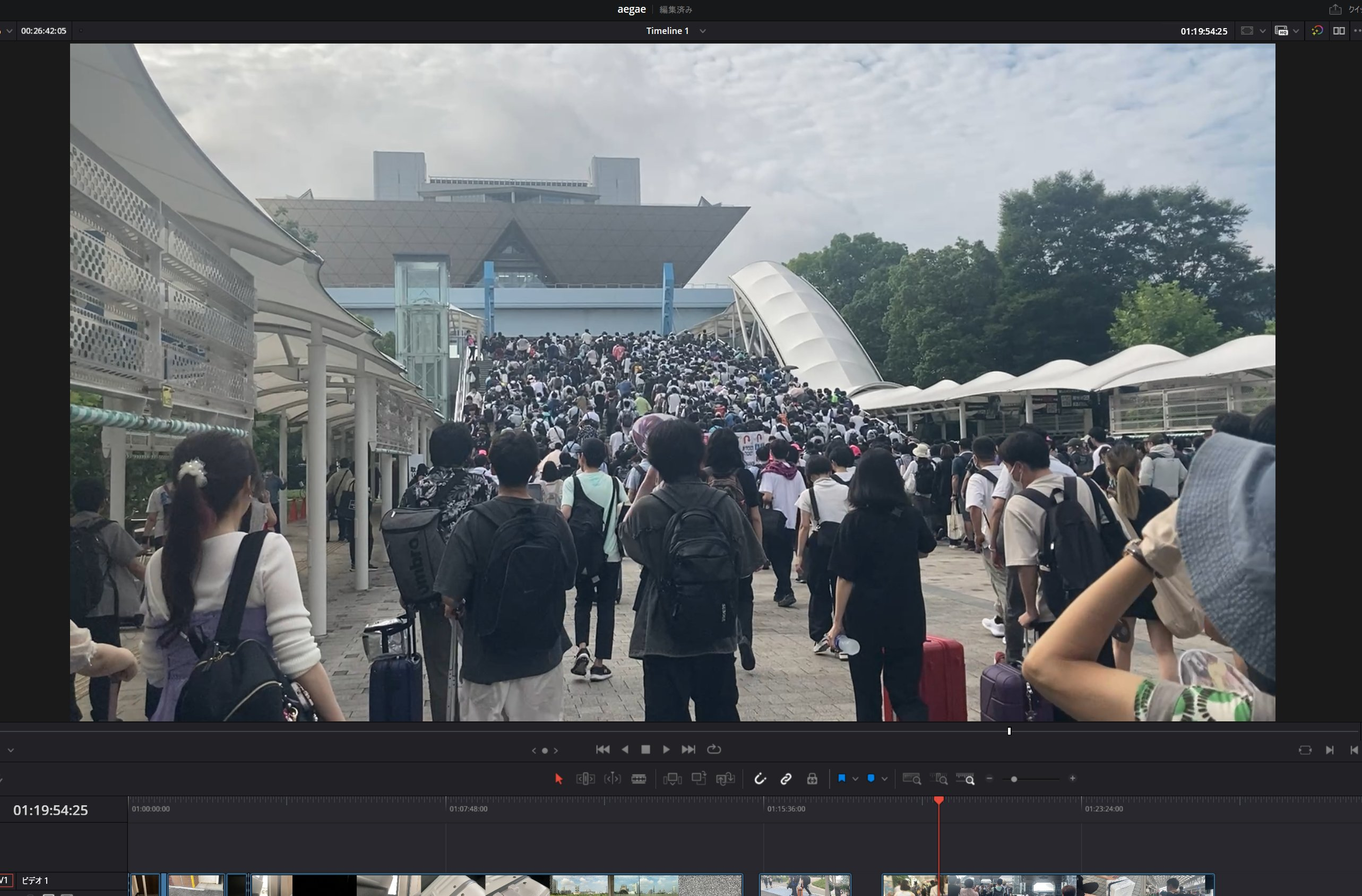Click the Replace Clip icon
Screen dimensions: 1362x896
click(x=725, y=779)
